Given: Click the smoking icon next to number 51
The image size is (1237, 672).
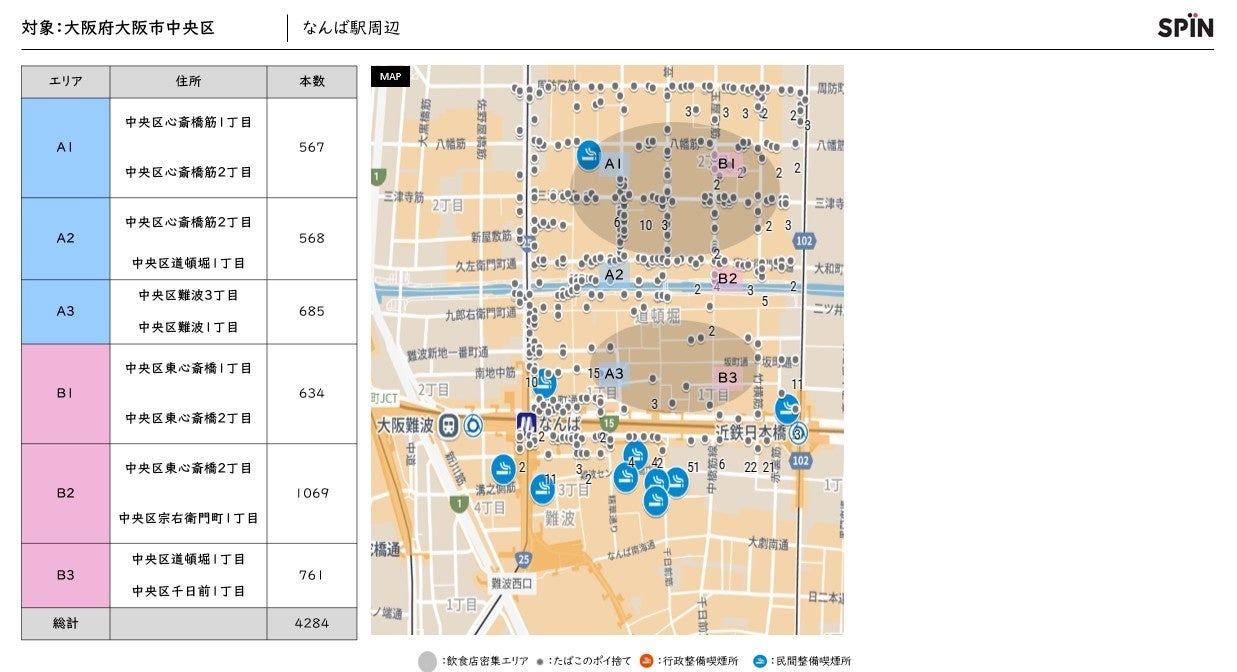Looking at the screenshot, I should (677, 482).
